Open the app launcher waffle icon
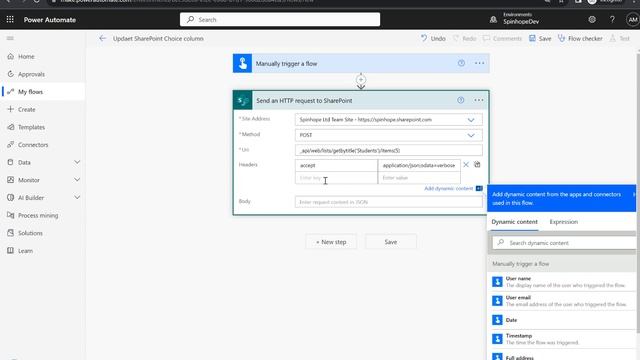The image size is (640, 360). pos(10,20)
